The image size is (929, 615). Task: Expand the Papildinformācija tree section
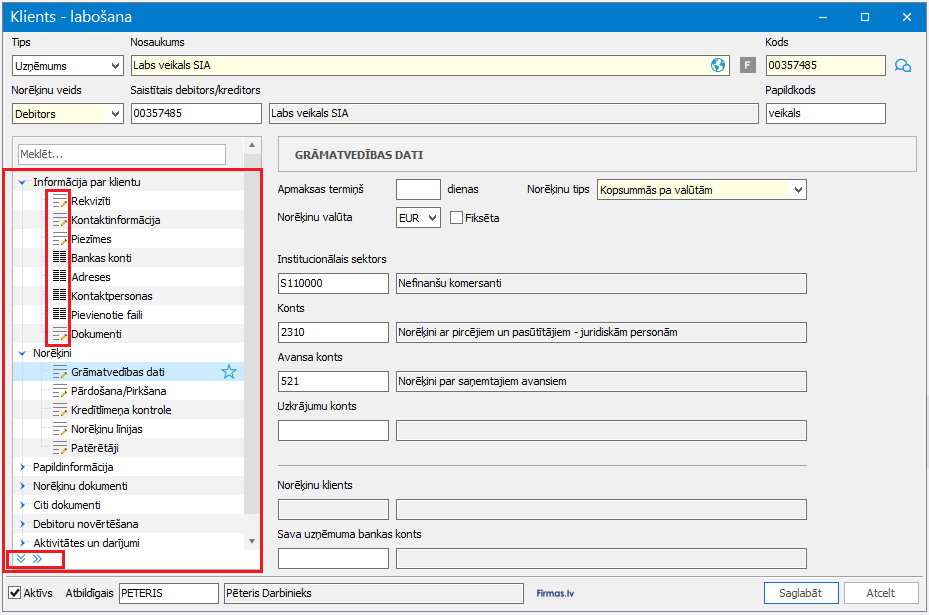tap(23, 467)
